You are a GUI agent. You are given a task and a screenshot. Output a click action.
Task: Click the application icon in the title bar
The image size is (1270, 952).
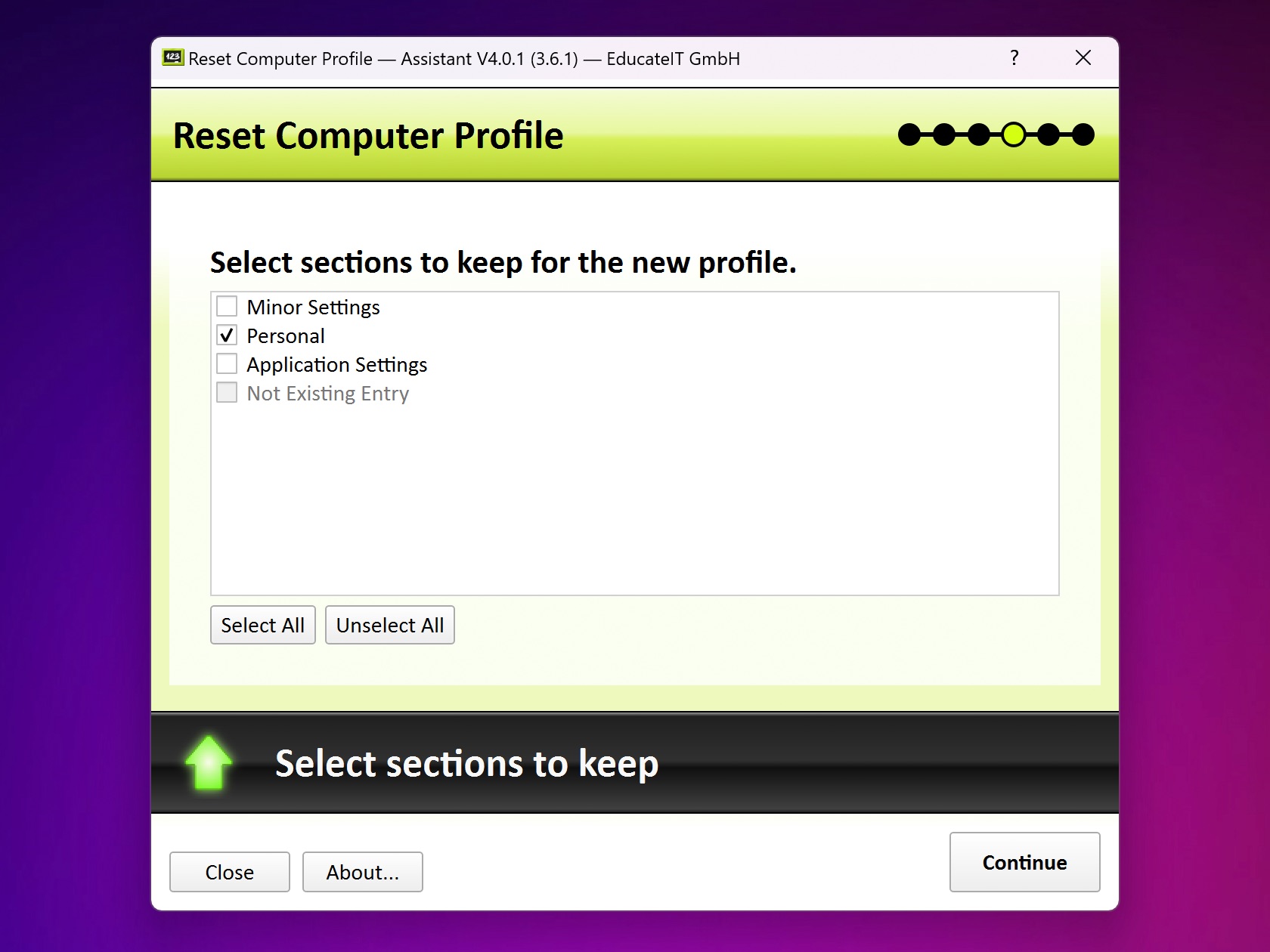point(172,58)
